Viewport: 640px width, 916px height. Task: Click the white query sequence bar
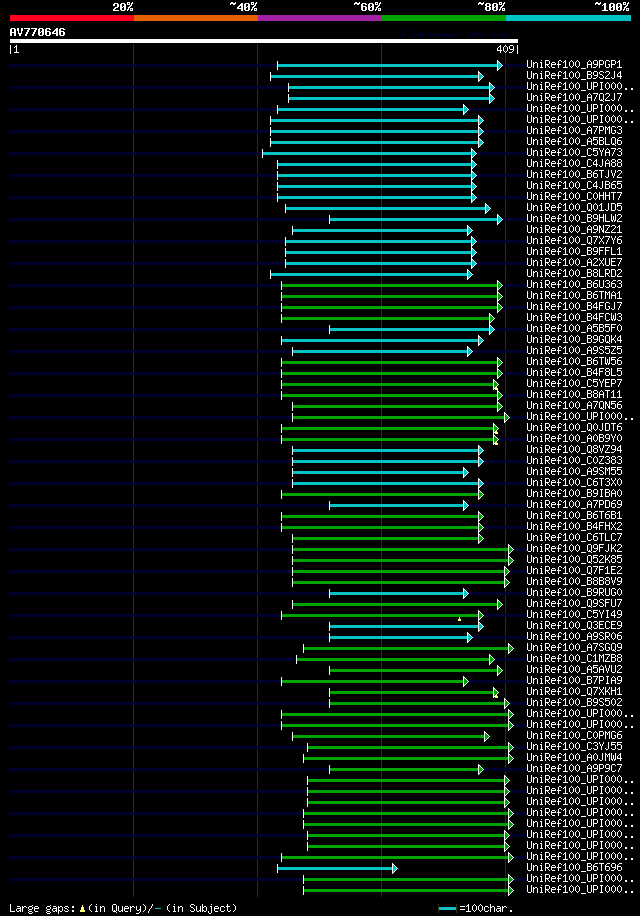[263, 41]
